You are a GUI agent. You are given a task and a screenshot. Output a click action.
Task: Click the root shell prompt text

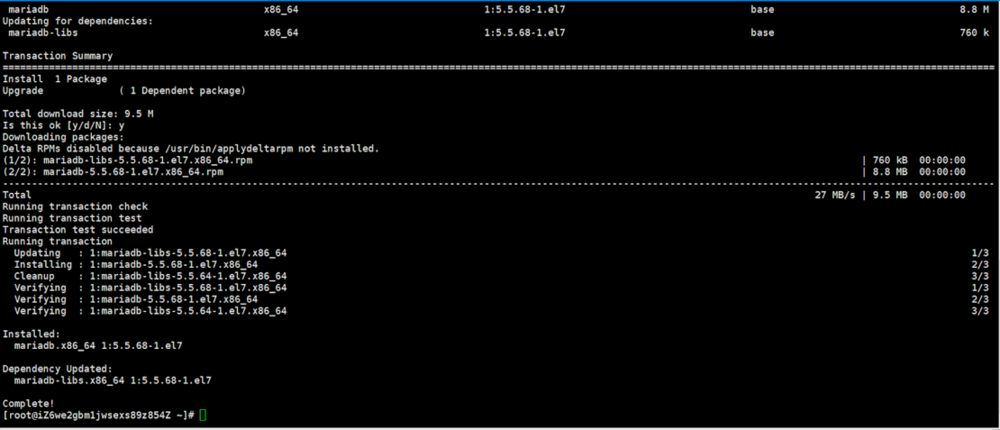tap(100, 414)
